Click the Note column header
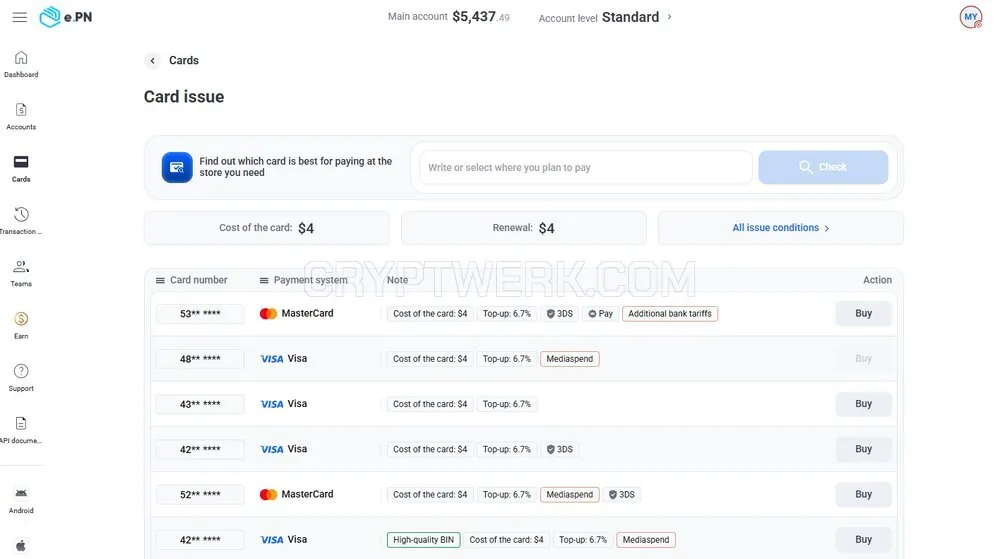The width and height of the screenshot is (1000, 559). click(397, 280)
